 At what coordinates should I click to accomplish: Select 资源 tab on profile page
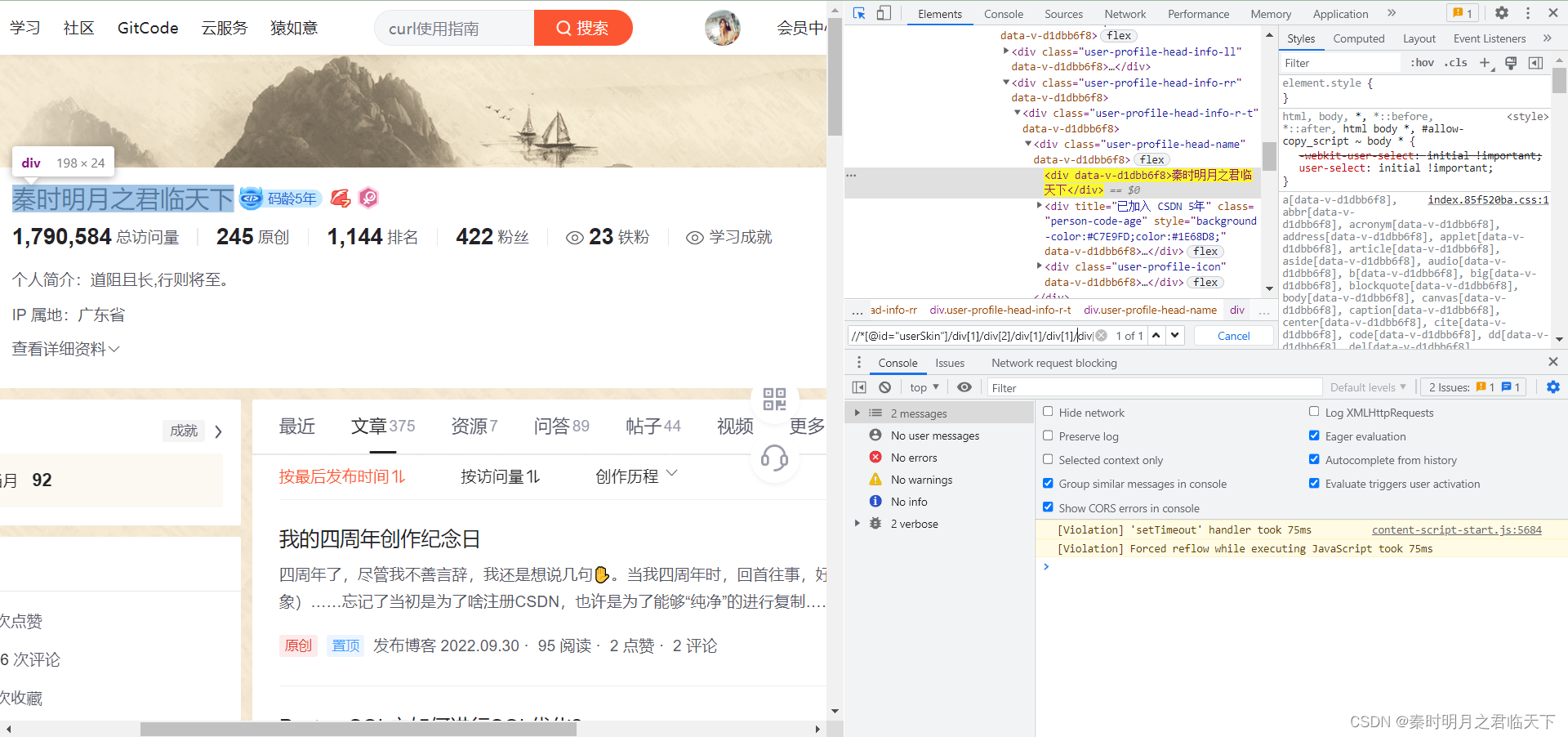click(x=474, y=426)
